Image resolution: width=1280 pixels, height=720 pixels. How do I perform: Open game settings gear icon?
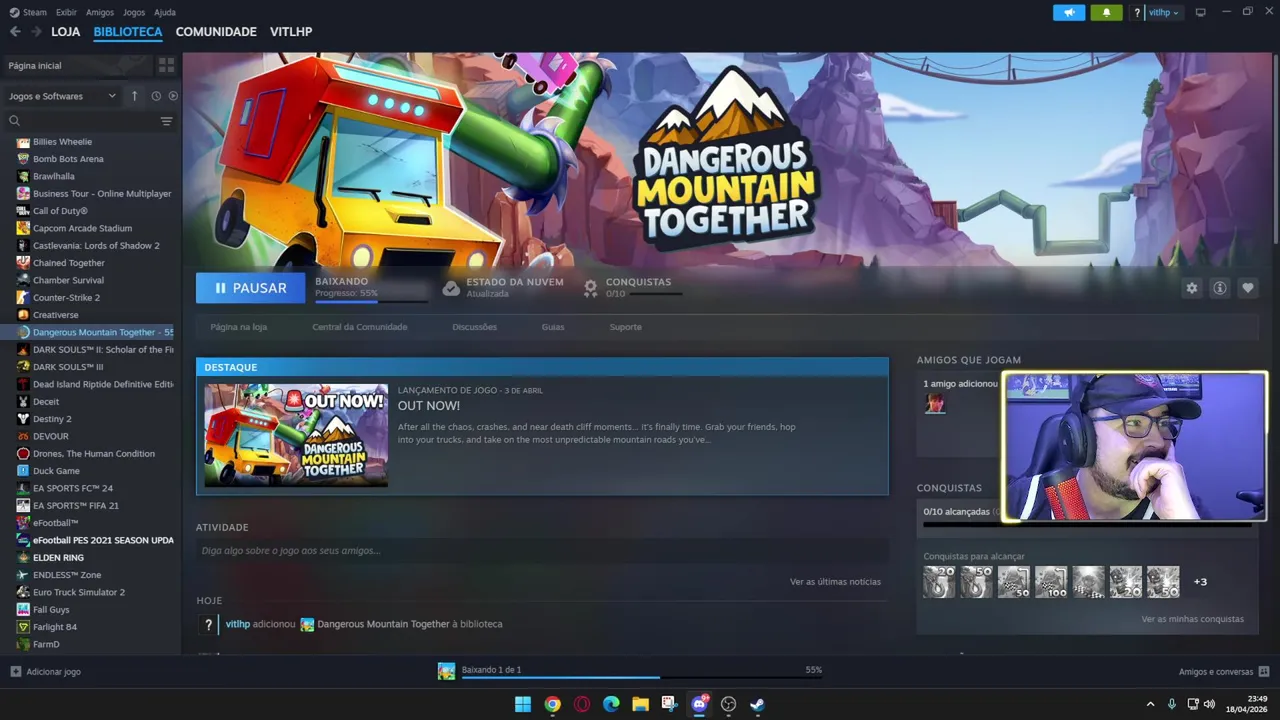click(x=1191, y=288)
